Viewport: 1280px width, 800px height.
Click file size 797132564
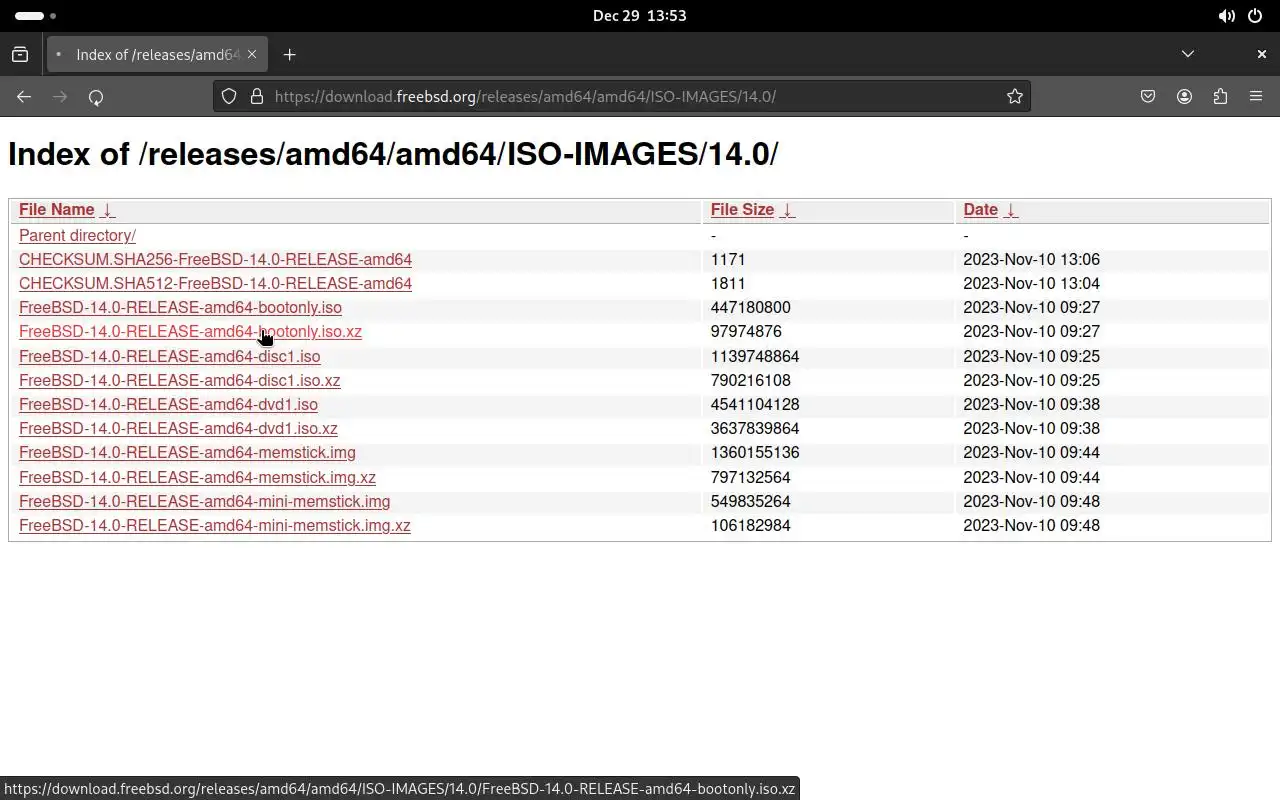click(751, 478)
